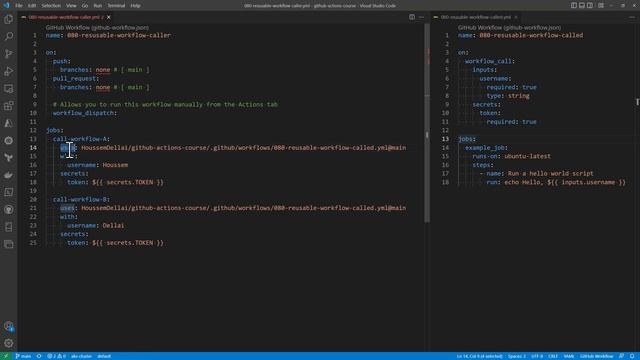The height and width of the screenshot is (360, 640).
Task: Click GitHub Workflow schema in status bar
Action: pyautogui.click(x=596, y=356)
